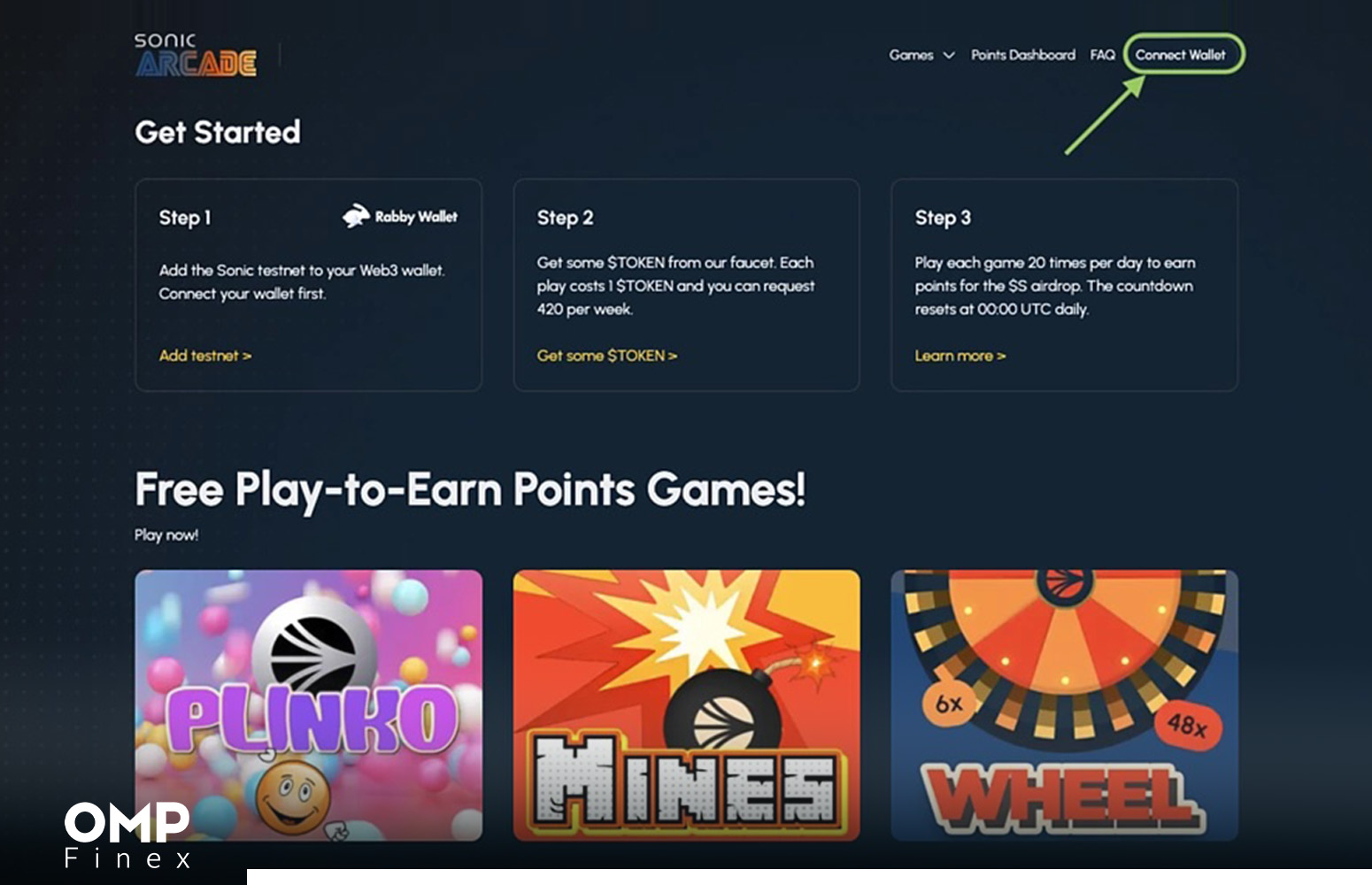Viewport: 1372px width, 885px height.
Task: Select the Step 1 card
Action: pyautogui.click(x=308, y=285)
